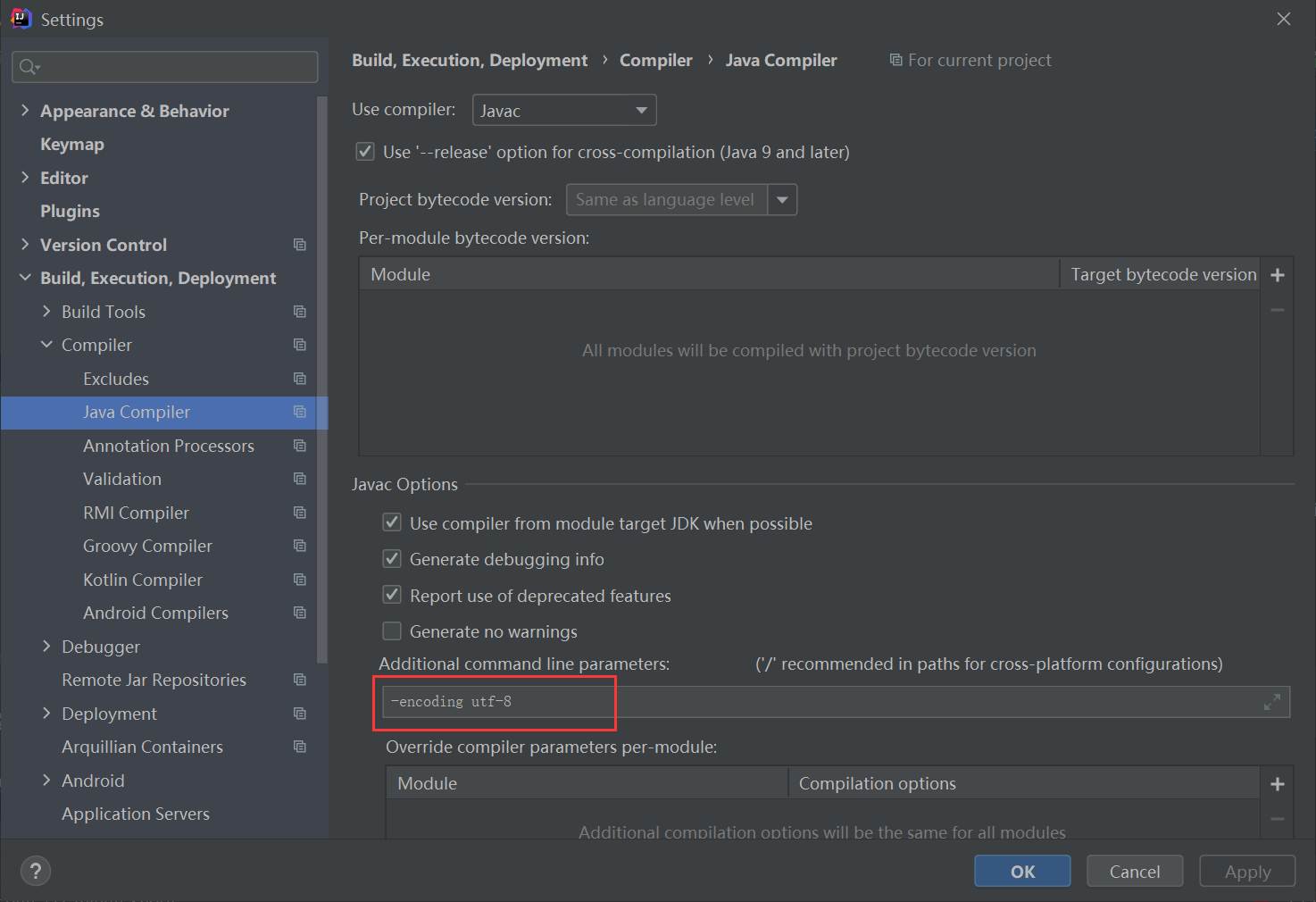Click the per-project icon beside Remote Jar Repositories
This screenshot has width=1316, height=902.
(300, 680)
